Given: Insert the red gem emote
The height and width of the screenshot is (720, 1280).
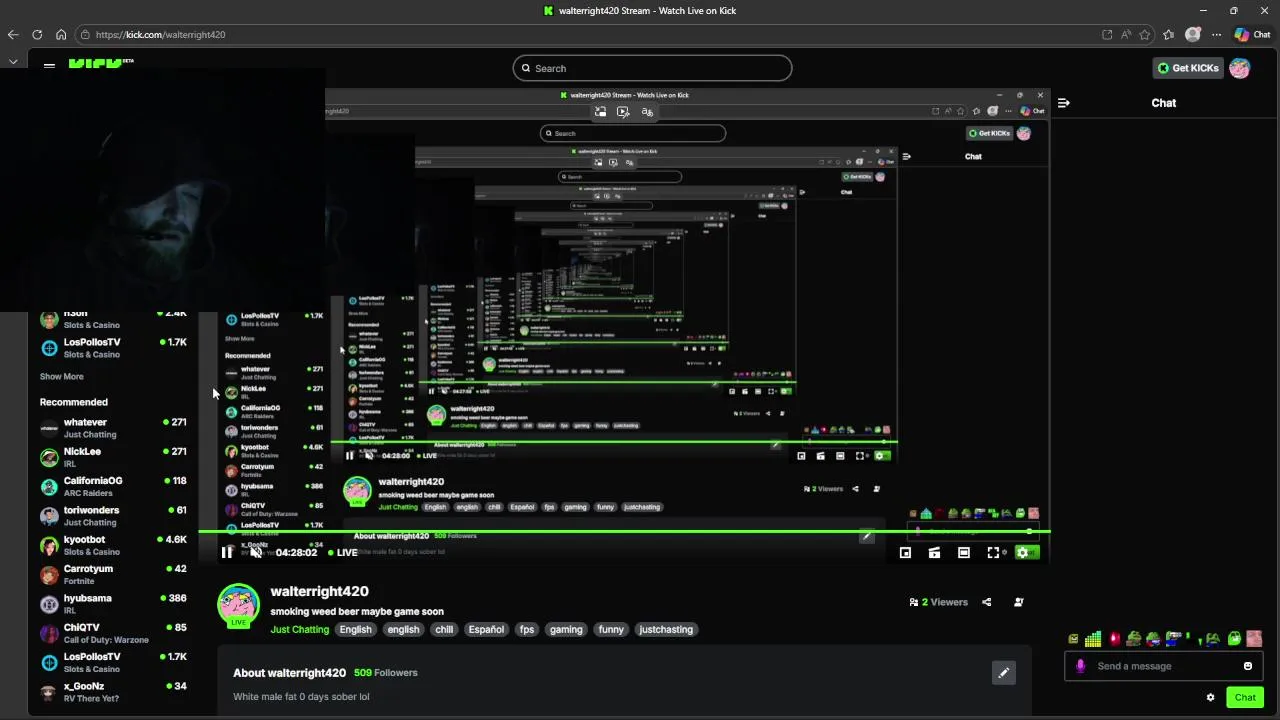Looking at the screenshot, I should point(1114,639).
